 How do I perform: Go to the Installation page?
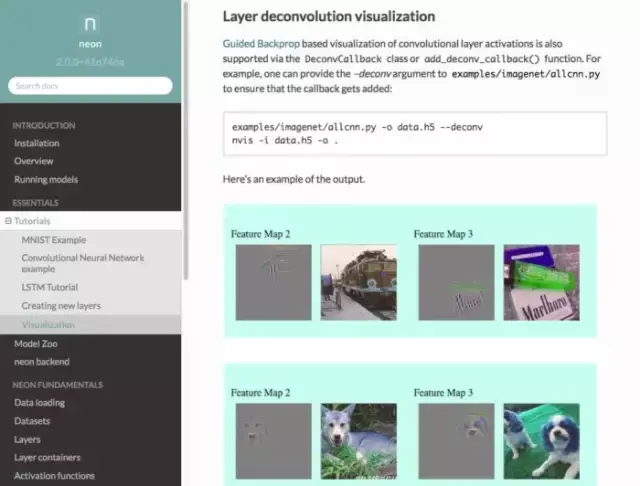point(37,143)
